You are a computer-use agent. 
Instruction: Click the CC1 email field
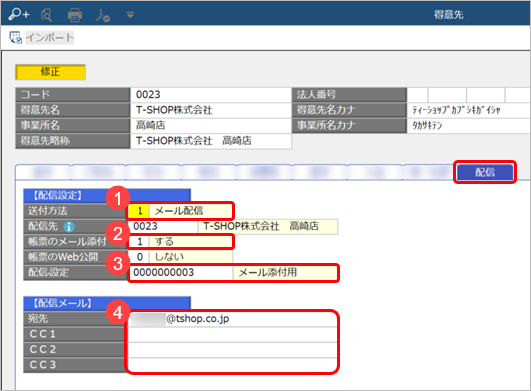click(232, 334)
